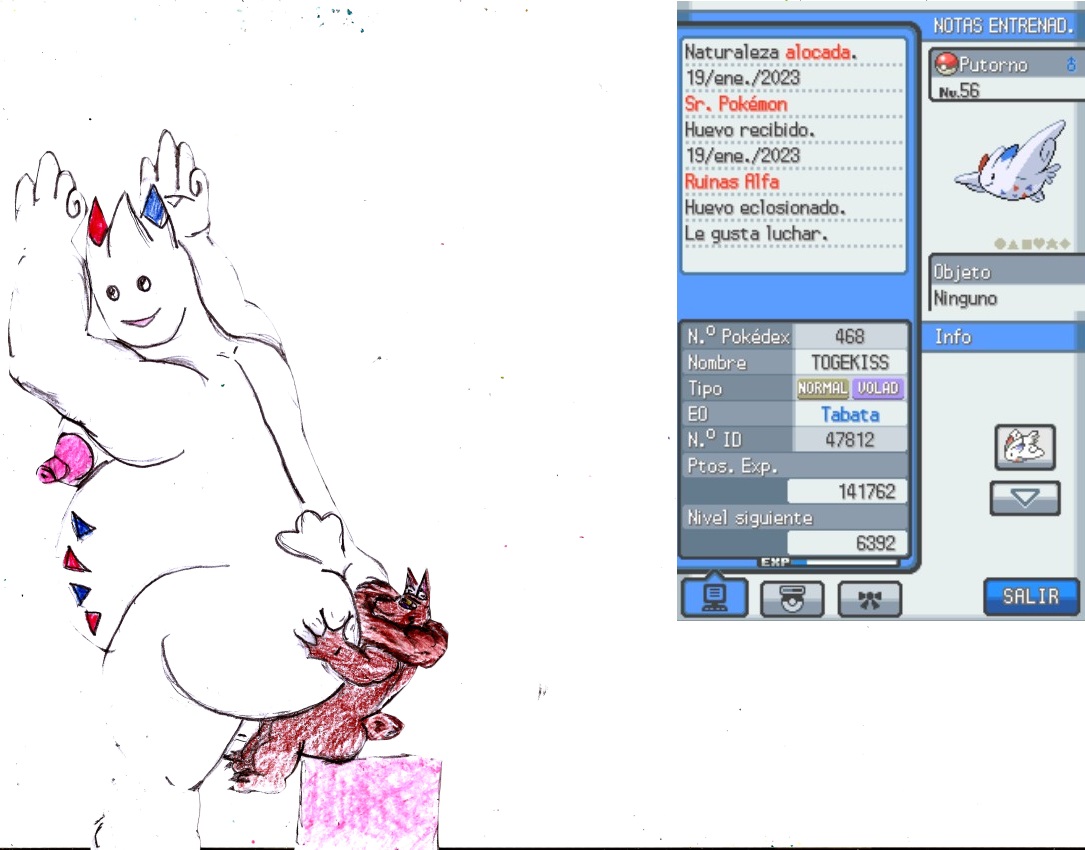Click the N.º ID label

[x=713, y=440]
